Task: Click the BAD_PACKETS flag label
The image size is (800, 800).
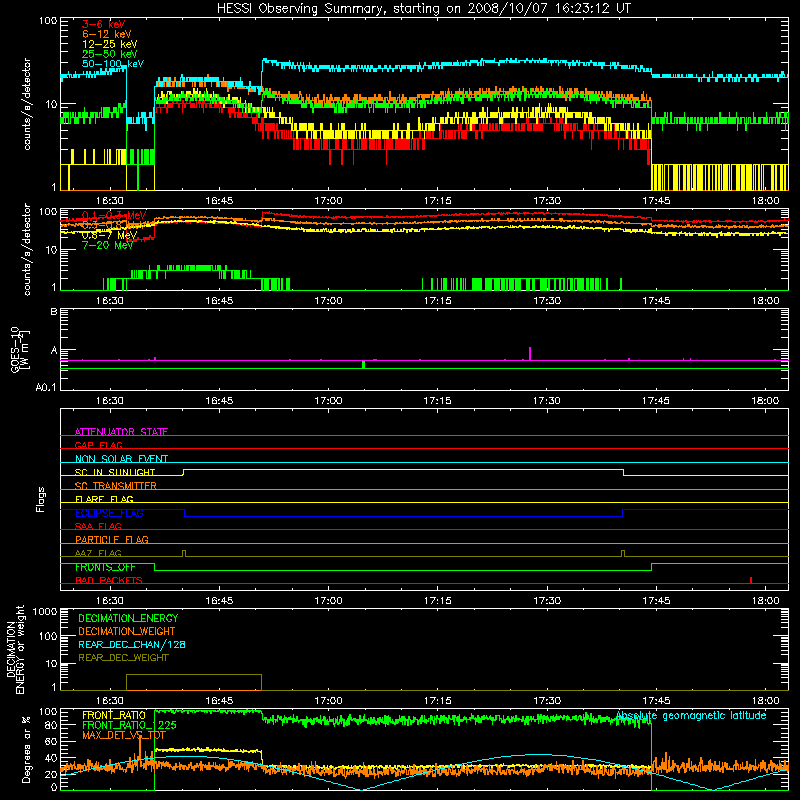Action: coord(109,580)
